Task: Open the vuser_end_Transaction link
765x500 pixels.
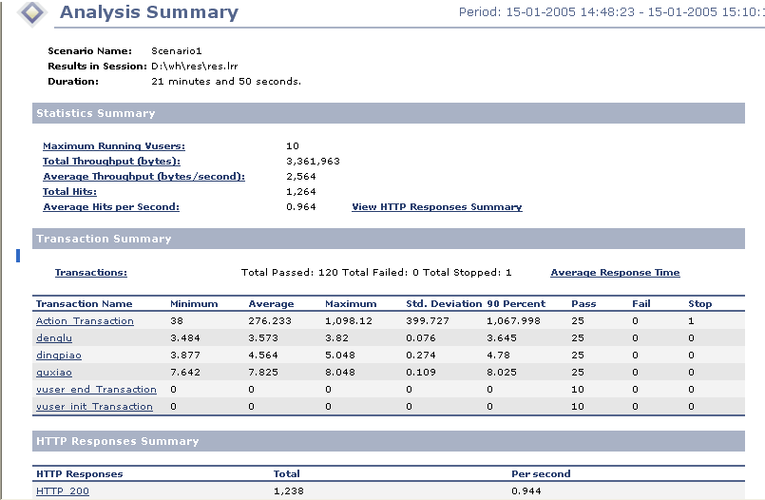Action: click(96, 389)
